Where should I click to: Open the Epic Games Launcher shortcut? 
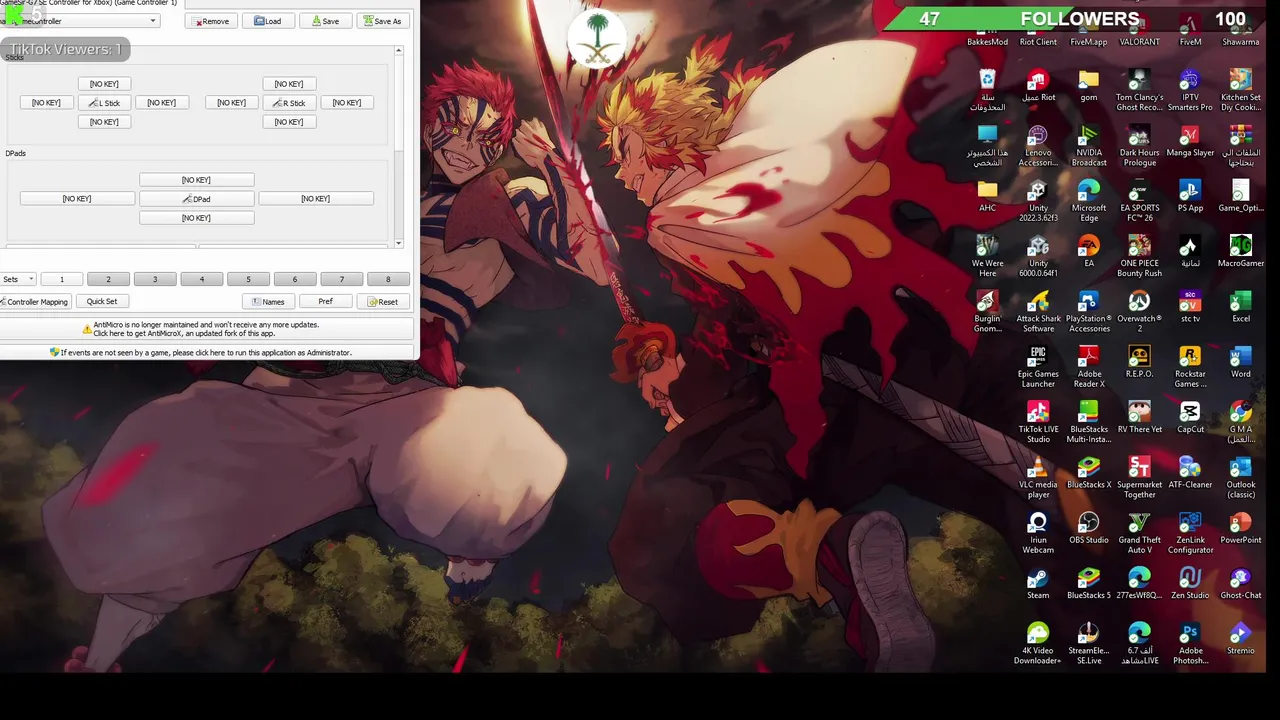(x=1038, y=367)
